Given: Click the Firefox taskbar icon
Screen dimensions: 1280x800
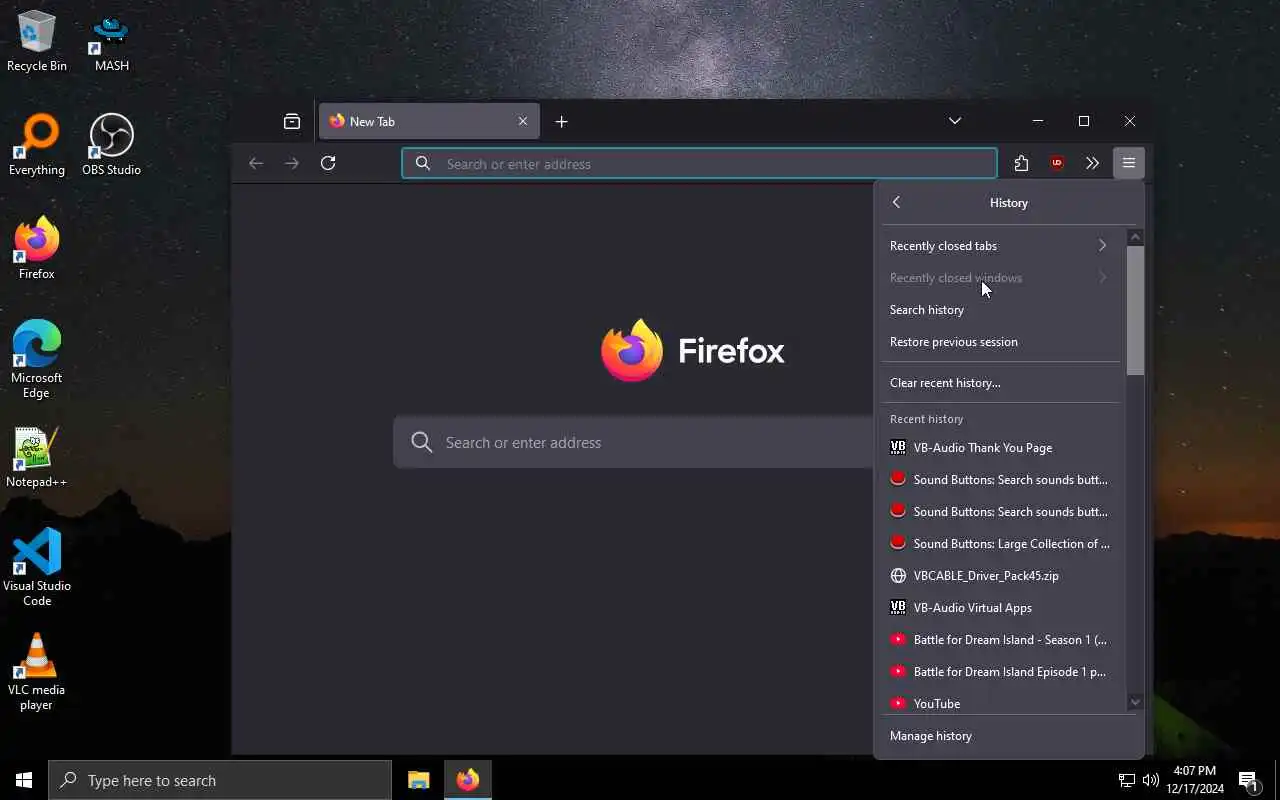Looking at the screenshot, I should click(468, 780).
